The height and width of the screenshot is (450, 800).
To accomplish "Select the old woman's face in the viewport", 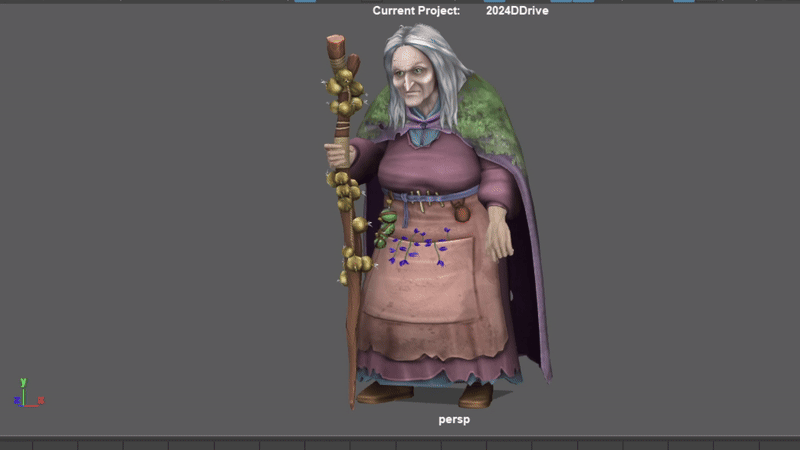I will (x=413, y=76).
